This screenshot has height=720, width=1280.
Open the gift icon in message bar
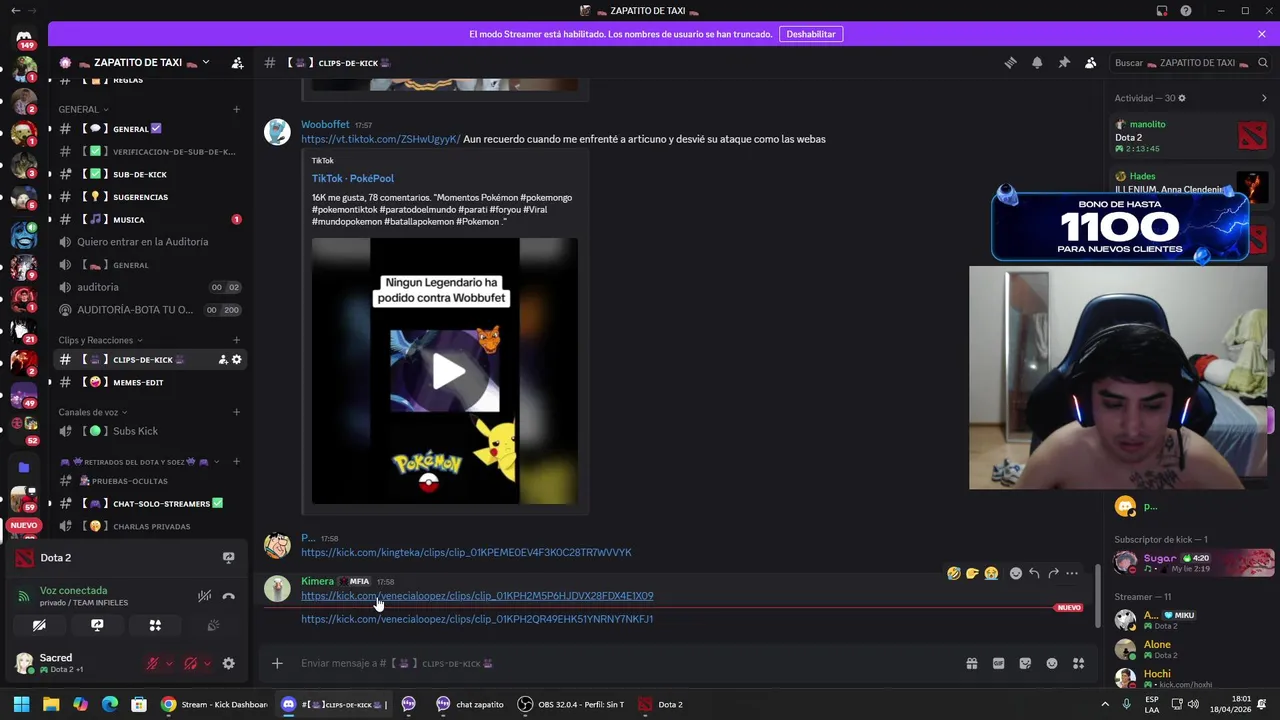[971, 663]
